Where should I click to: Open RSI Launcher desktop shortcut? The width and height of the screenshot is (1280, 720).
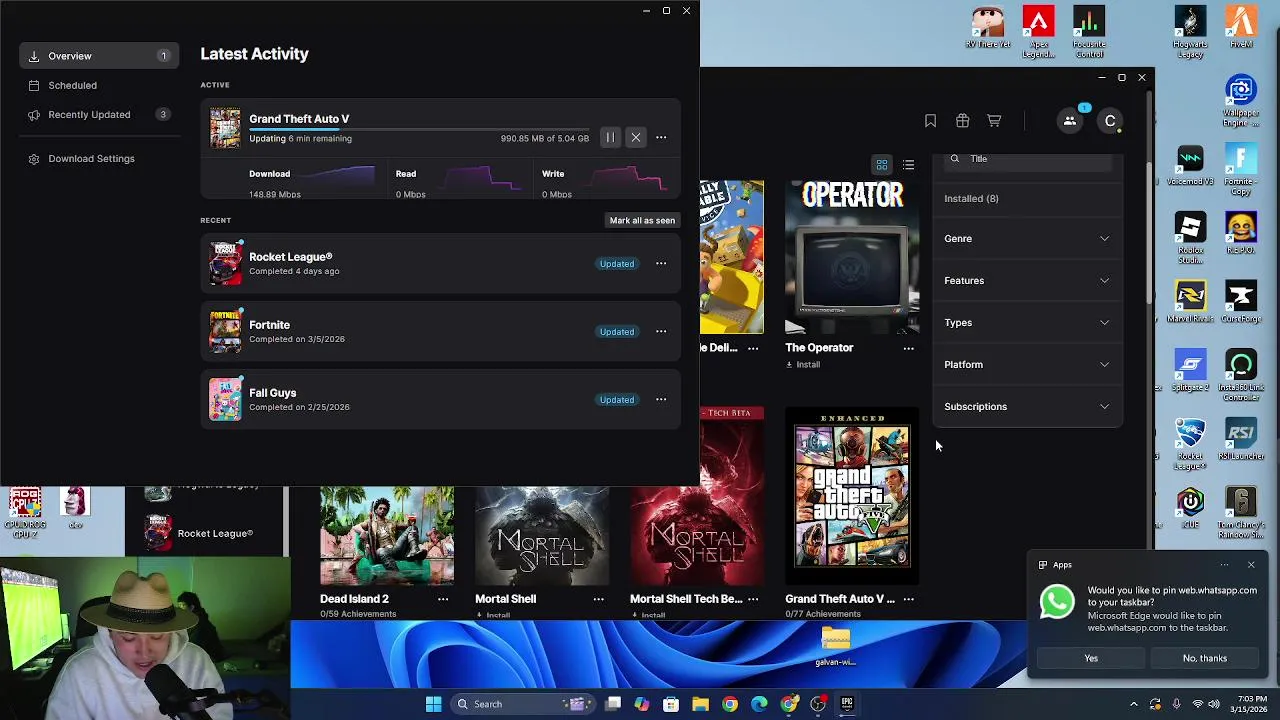point(1241,440)
